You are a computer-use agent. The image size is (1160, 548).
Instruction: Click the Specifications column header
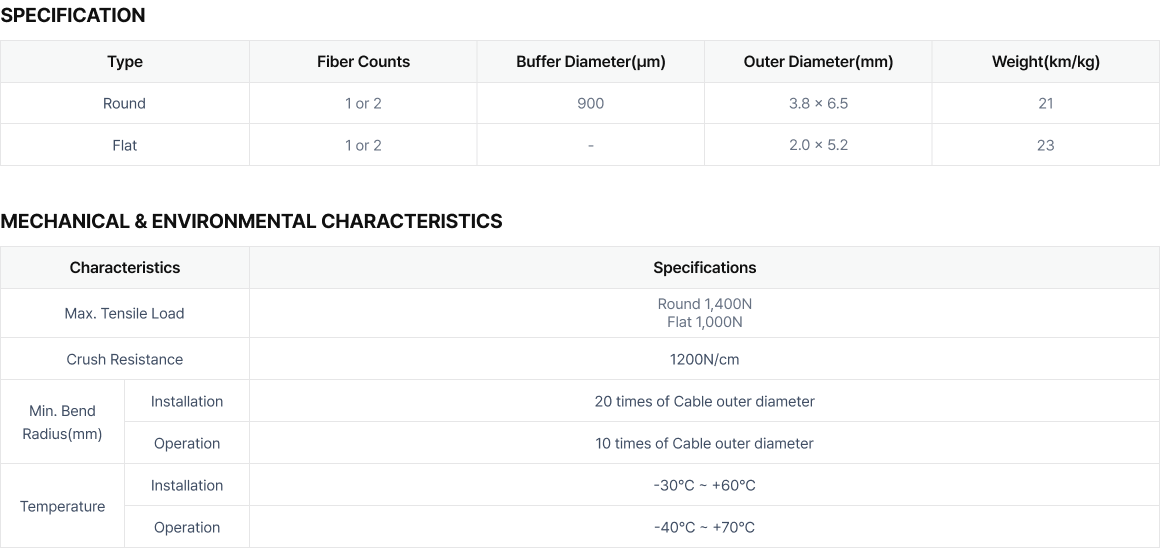(x=704, y=268)
